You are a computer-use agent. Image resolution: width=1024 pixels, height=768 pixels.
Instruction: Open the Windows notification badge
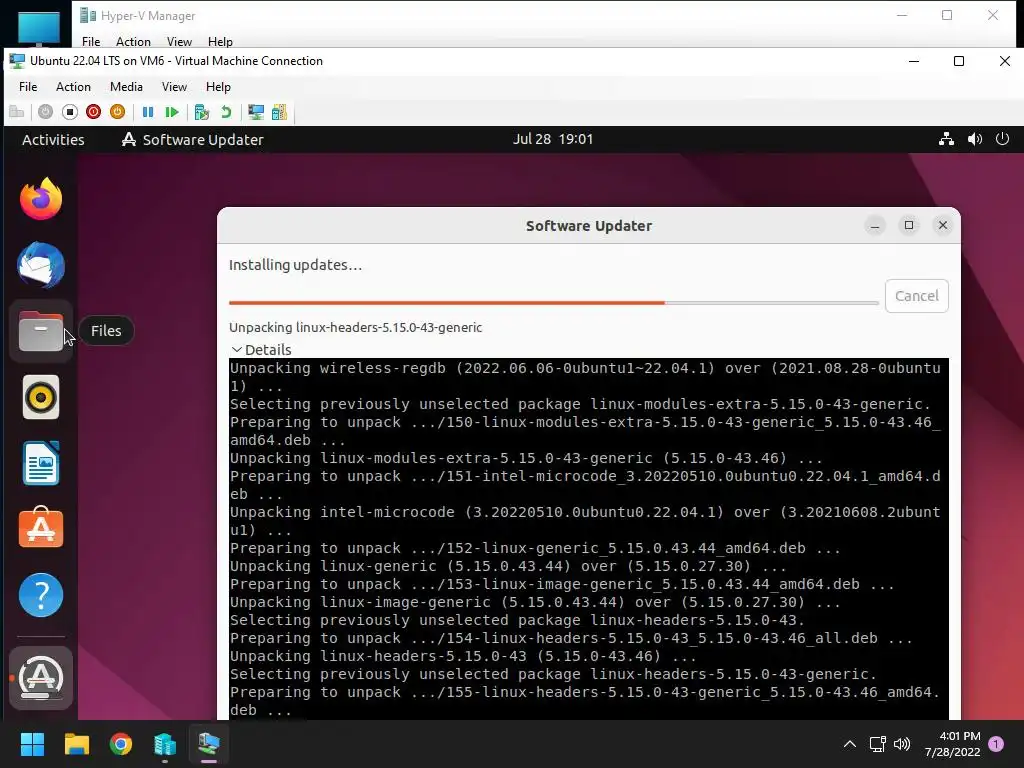996,744
